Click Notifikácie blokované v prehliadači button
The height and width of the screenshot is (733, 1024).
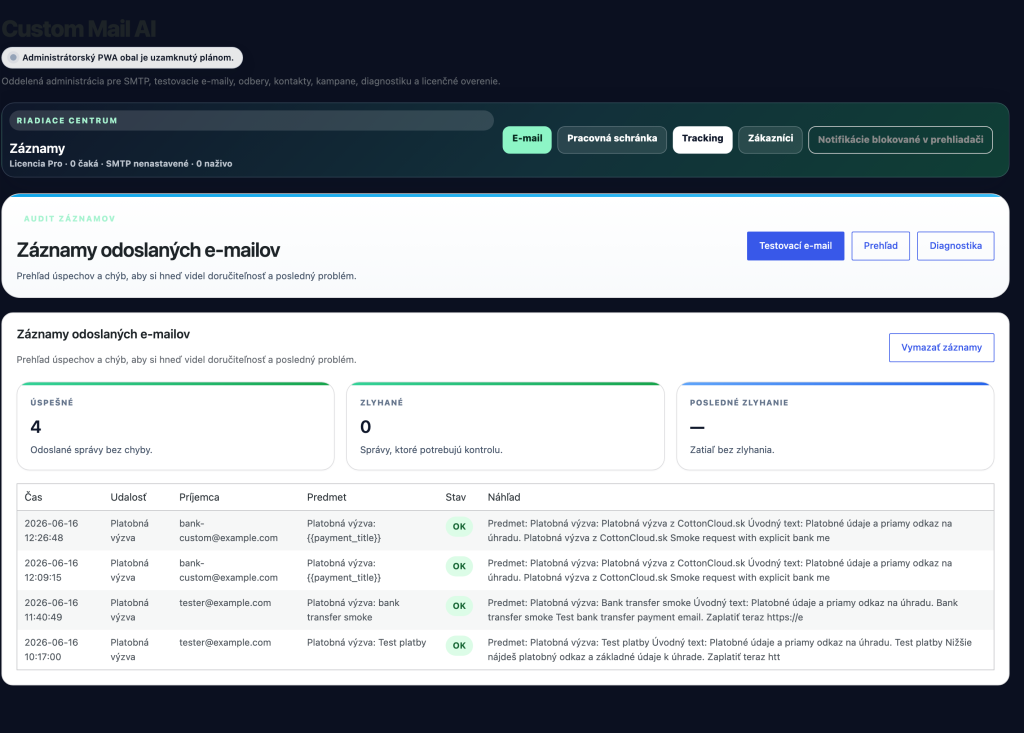coord(900,140)
